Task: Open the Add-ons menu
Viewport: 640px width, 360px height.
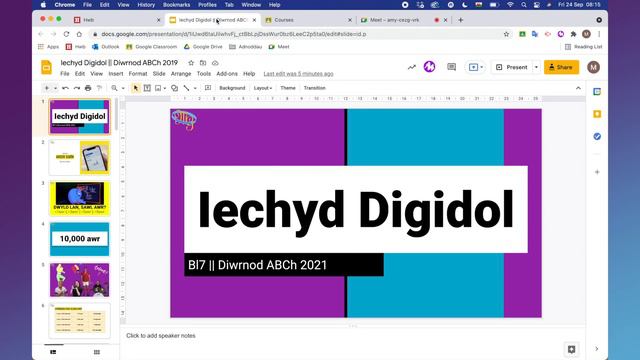Action: pyautogui.click(x=227, y=74)
